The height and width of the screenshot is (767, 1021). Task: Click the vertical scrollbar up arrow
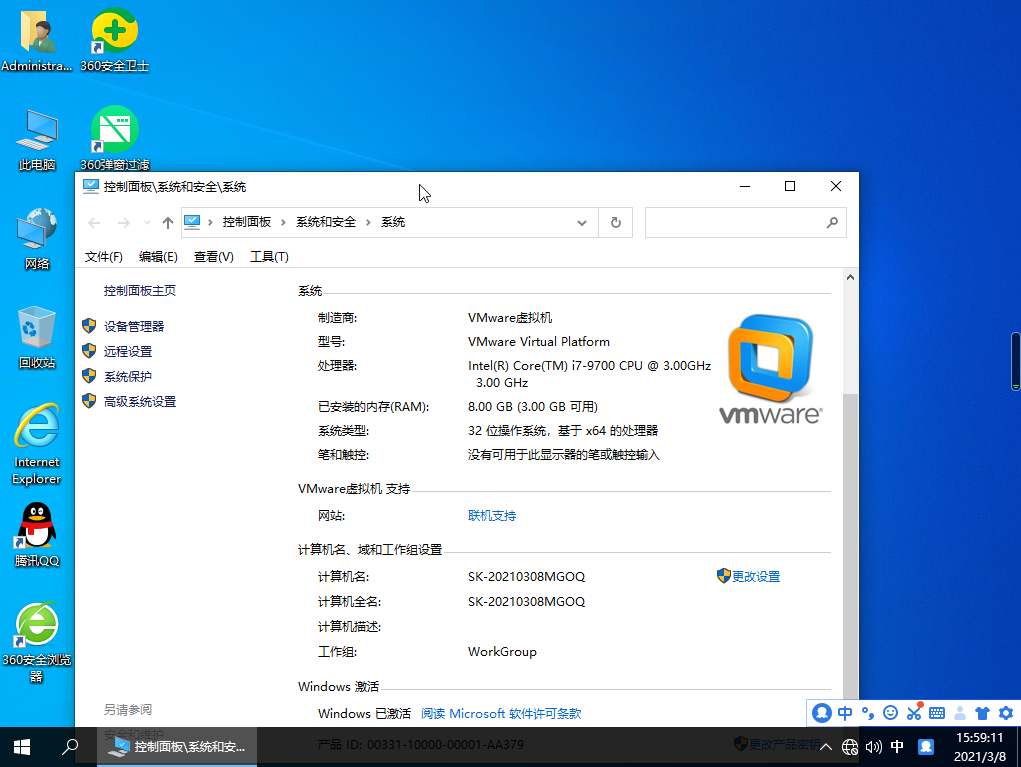[850, 277]
